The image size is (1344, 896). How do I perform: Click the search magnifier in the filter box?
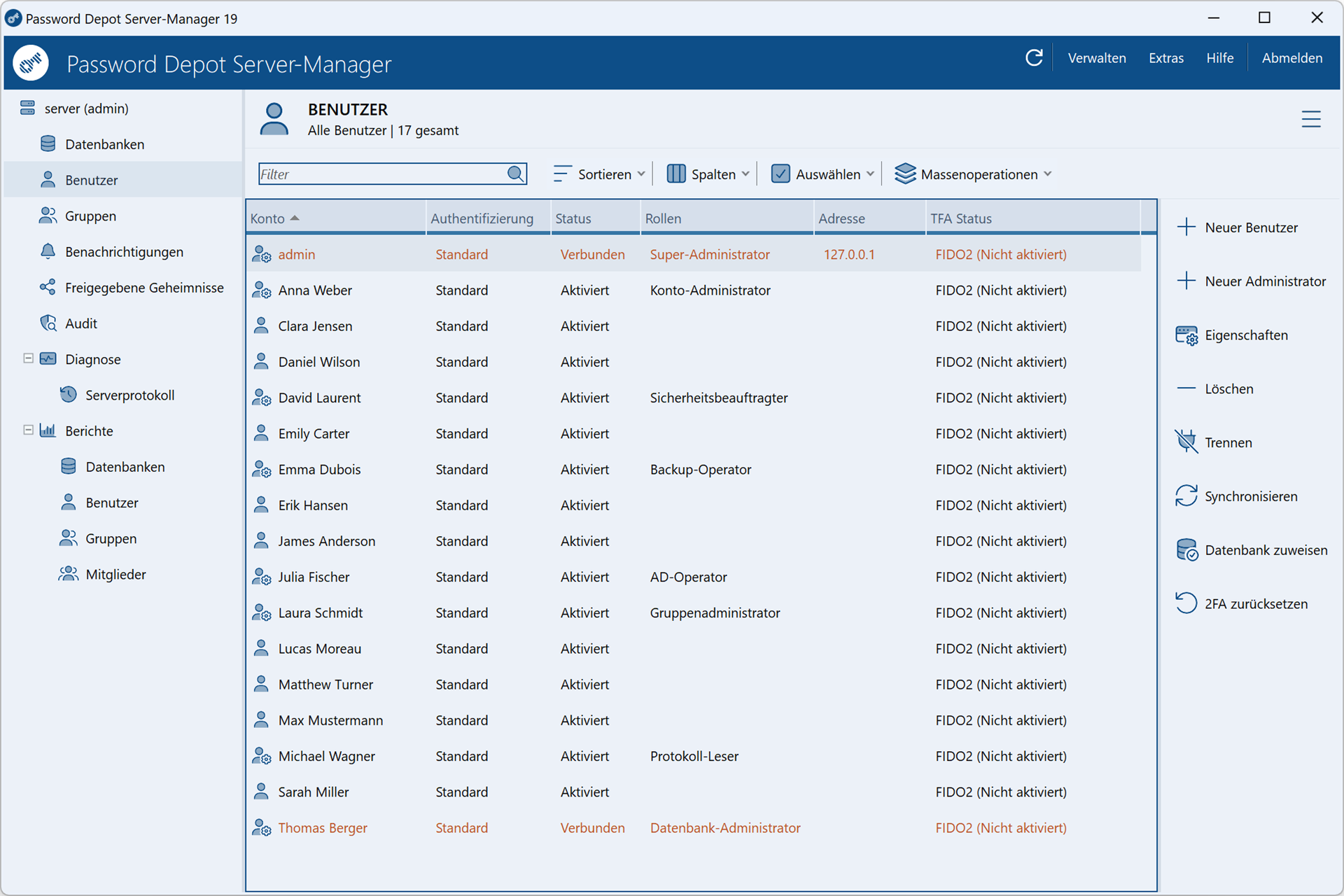pos(516,174)
